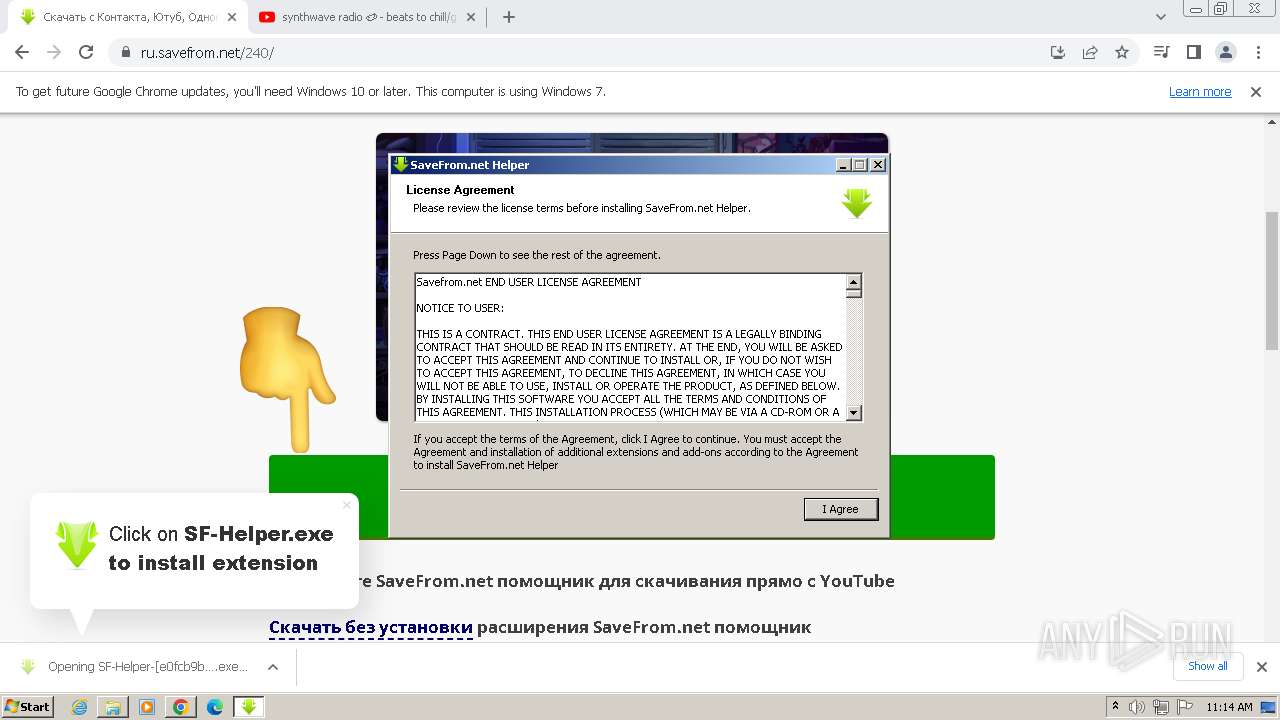Close the SF-Helper.exe install hint popup
The height and width of the screenshot is (720, 1280).
coord(347,505)
